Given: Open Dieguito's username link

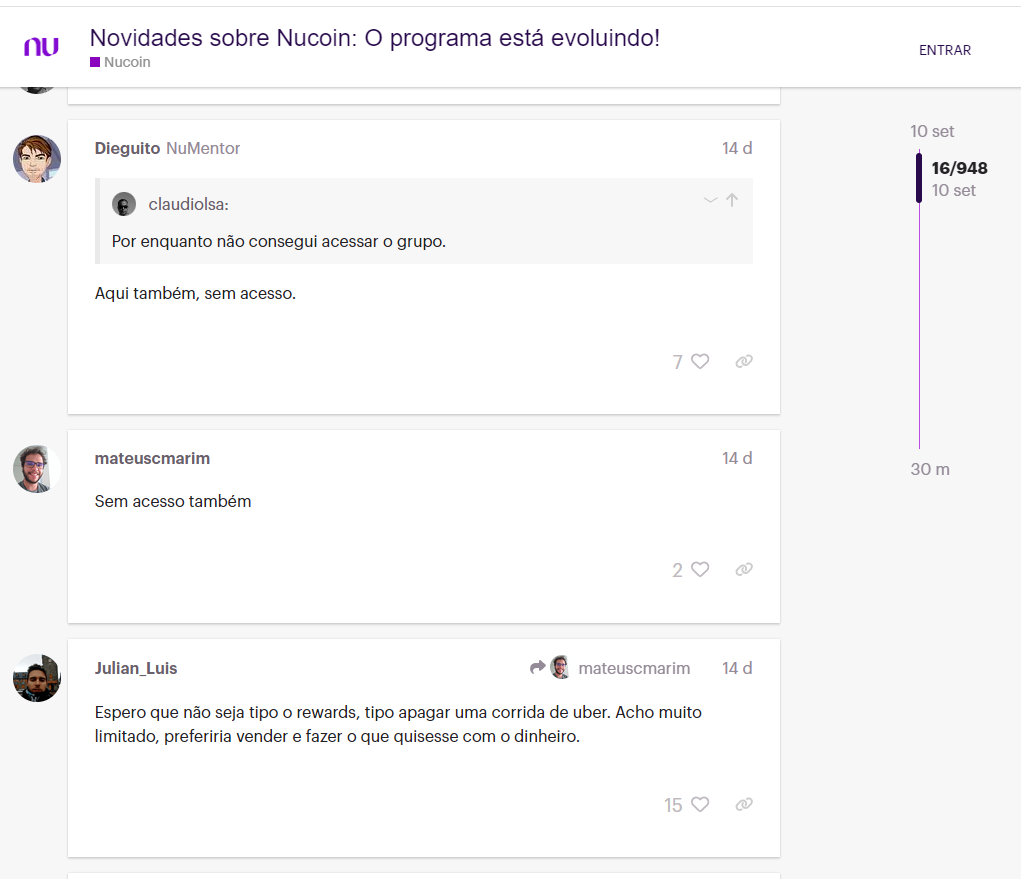Looking at the screenshot, I should point(127,148).
